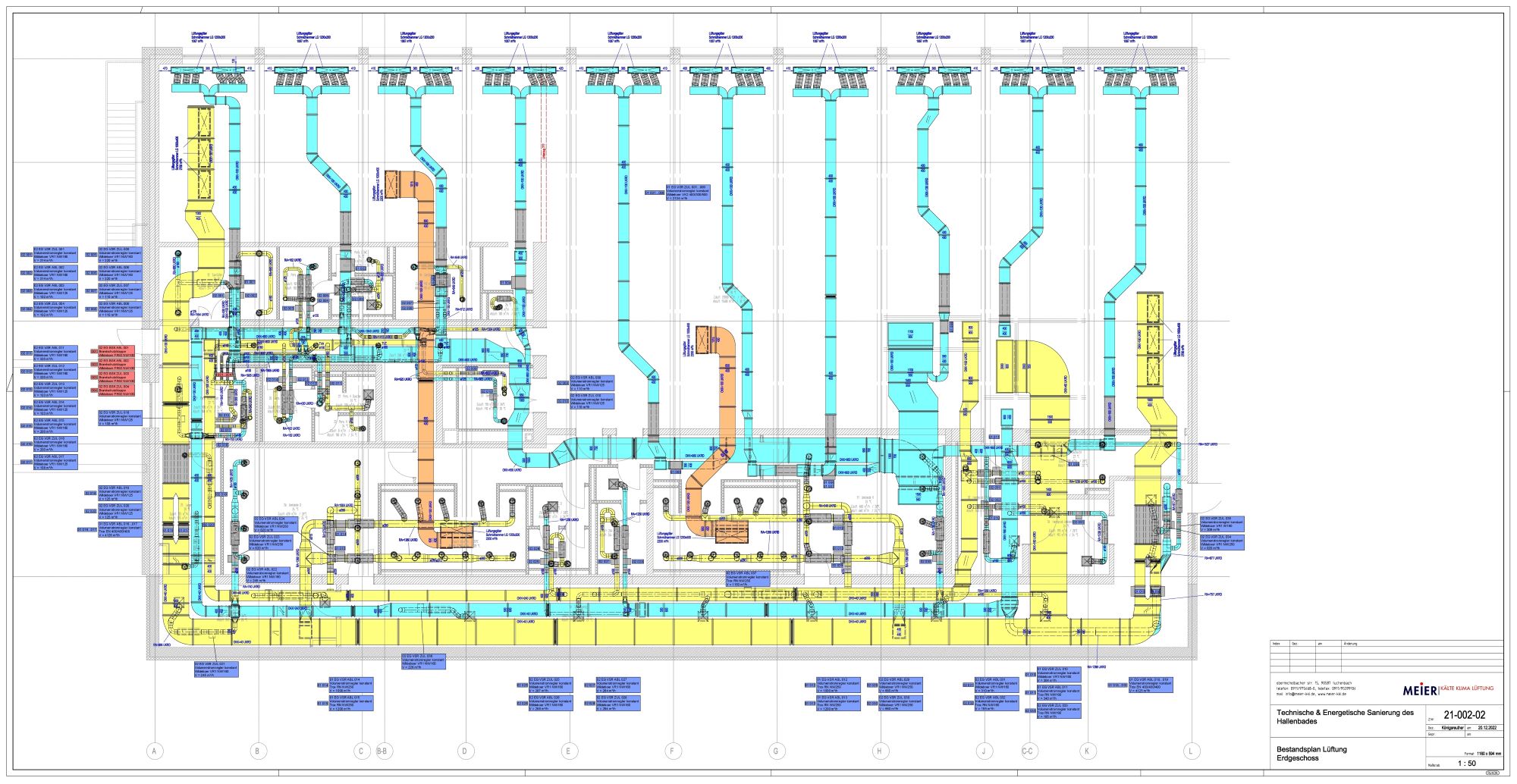Click the Änderung column header in revision table
Screen dimensions: 1517x784
1350,644
